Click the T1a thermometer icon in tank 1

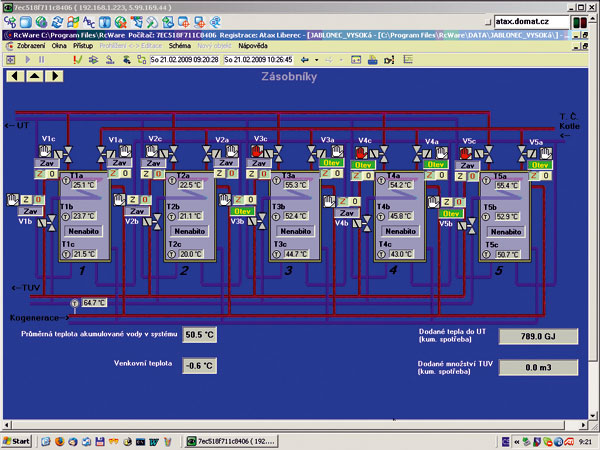pyautogui.click(x=66, y=180)
